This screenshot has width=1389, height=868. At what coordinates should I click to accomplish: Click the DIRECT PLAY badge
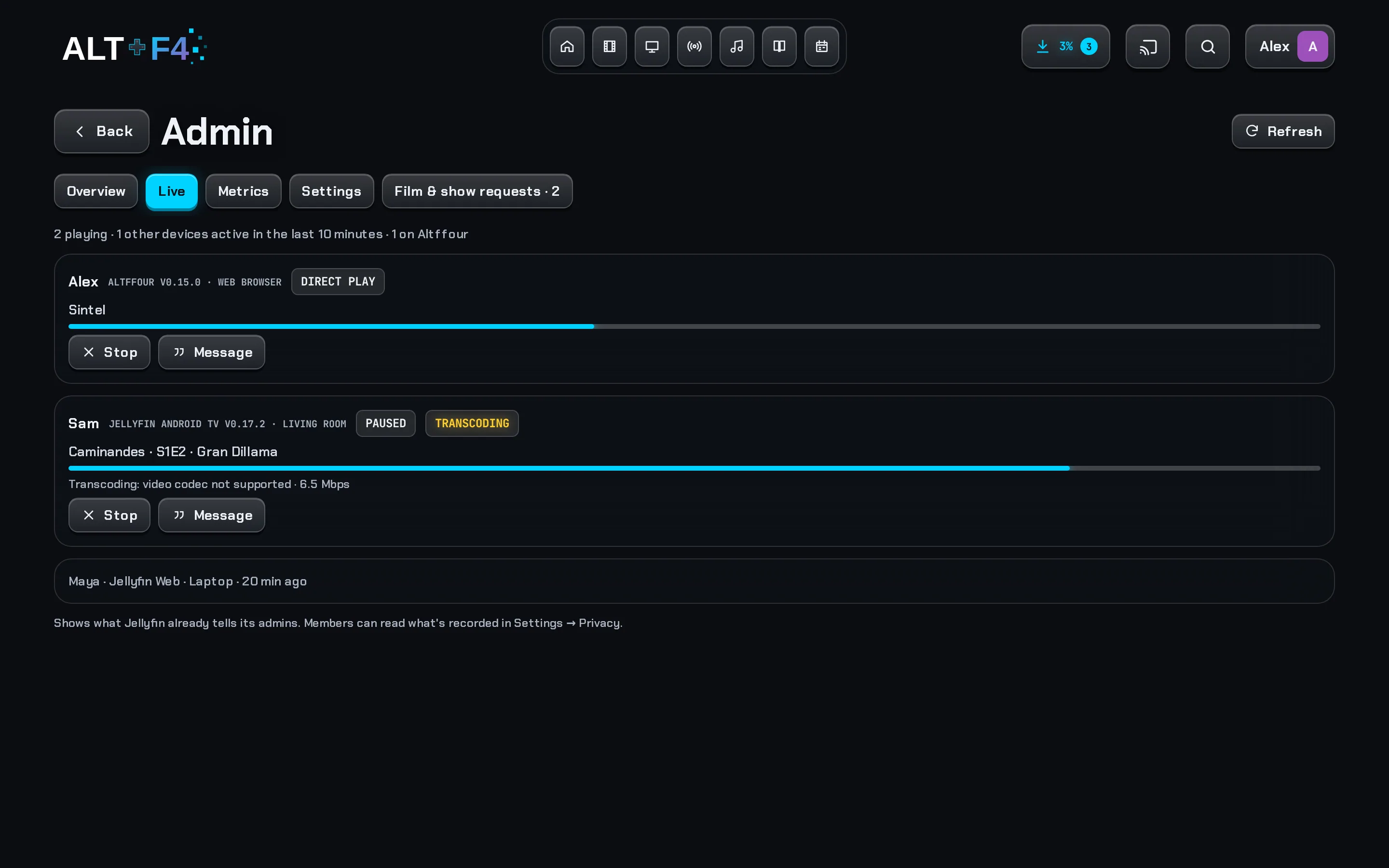point(338,281)
